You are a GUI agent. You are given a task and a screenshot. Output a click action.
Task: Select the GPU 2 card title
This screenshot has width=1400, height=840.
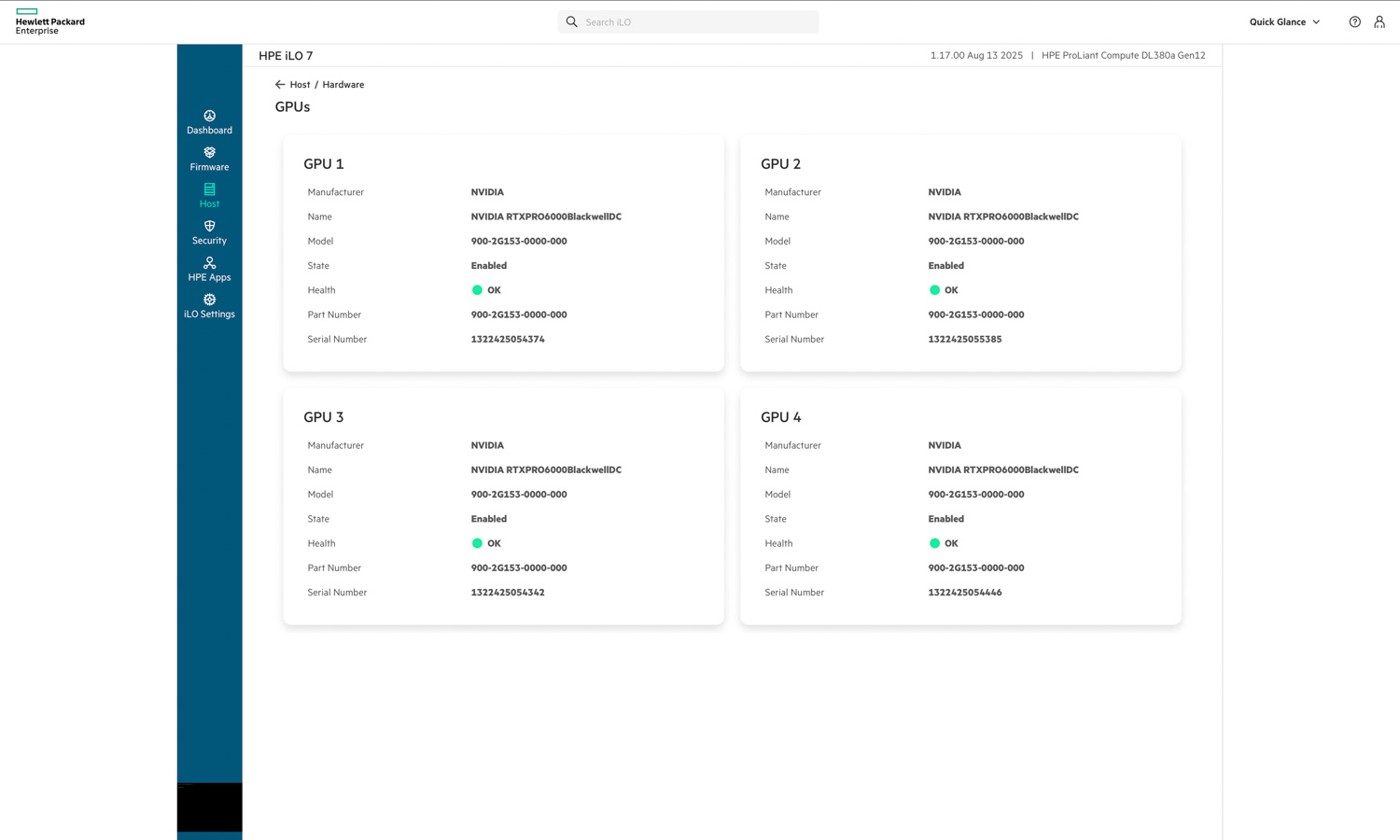(780, 164)
